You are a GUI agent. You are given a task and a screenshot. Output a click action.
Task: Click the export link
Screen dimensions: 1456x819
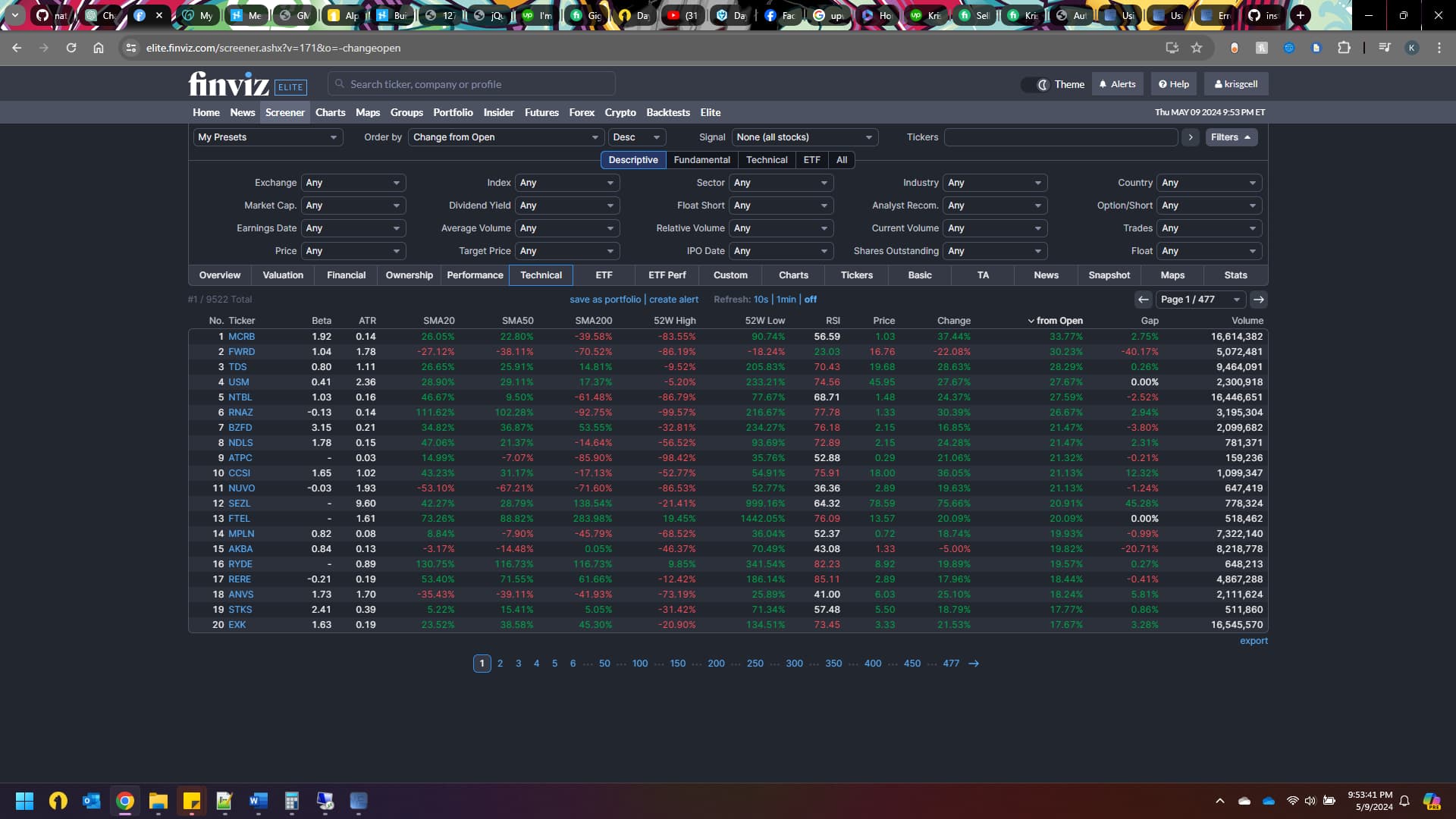1253,641
